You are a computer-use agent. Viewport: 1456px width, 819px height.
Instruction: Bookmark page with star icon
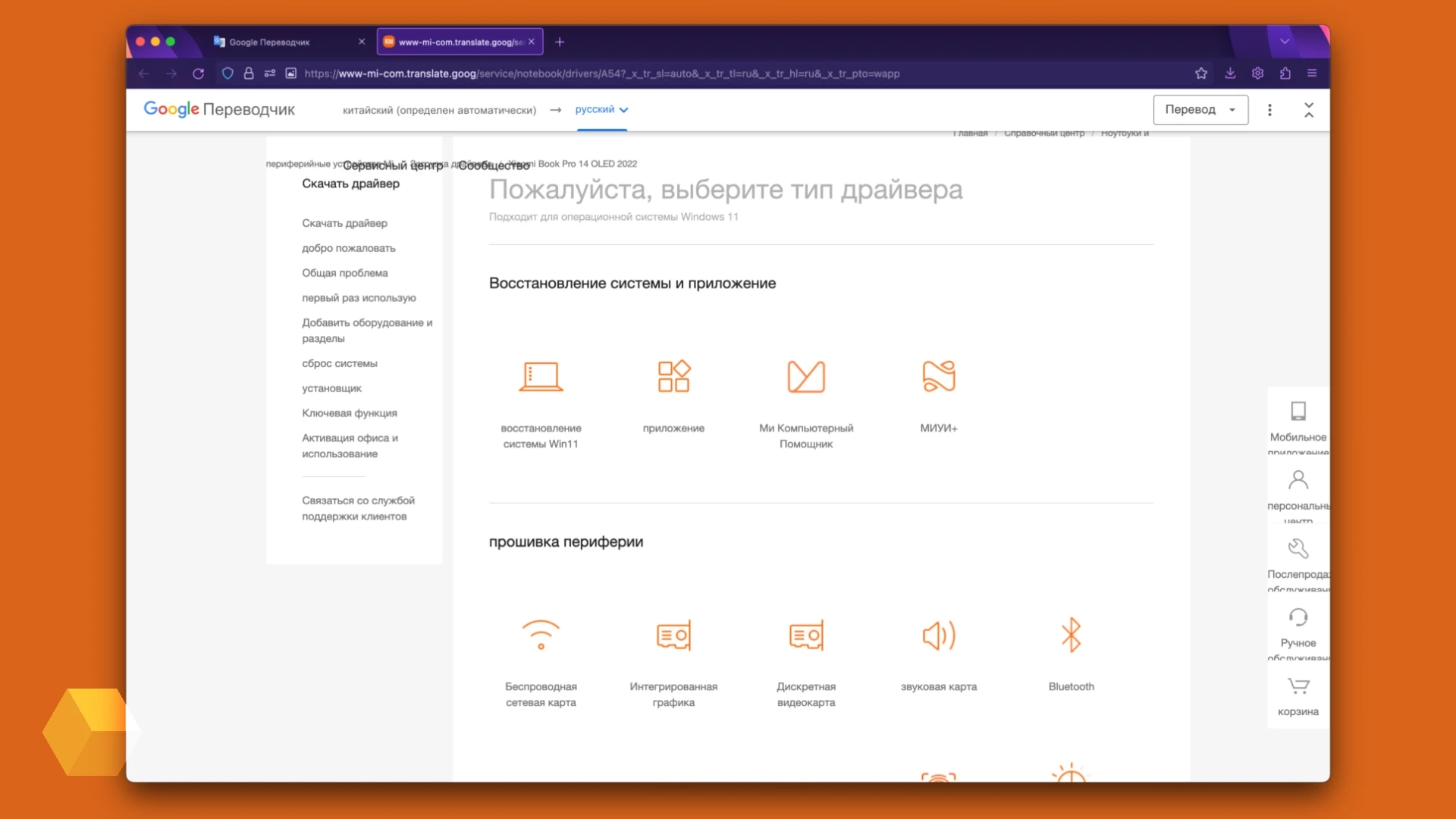[1201, 74]
